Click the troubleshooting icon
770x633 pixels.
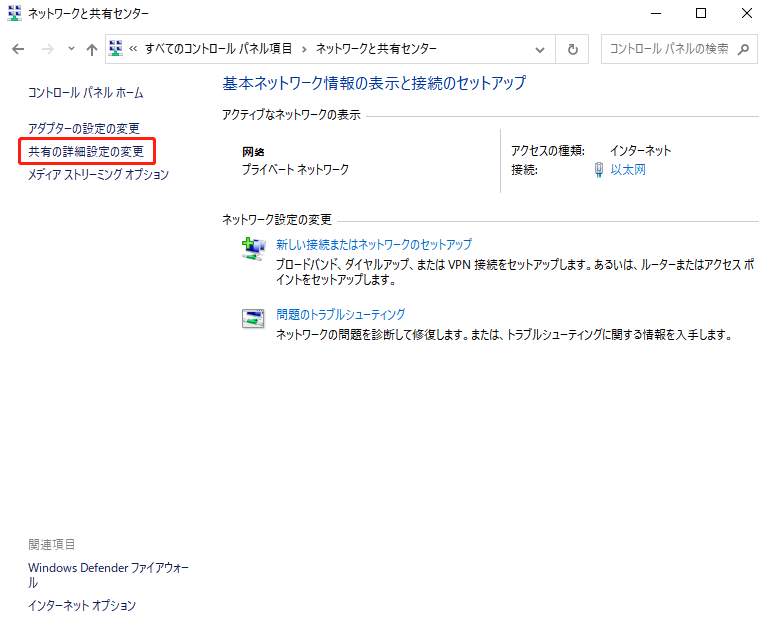point(253,318)
